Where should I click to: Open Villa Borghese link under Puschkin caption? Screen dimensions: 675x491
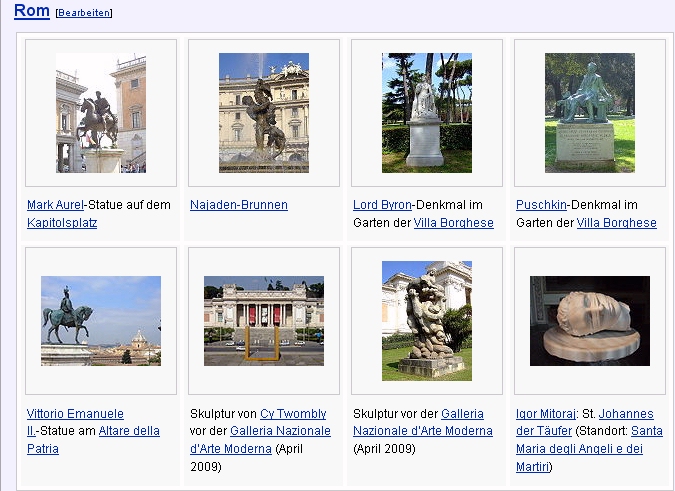coord(616,223)
